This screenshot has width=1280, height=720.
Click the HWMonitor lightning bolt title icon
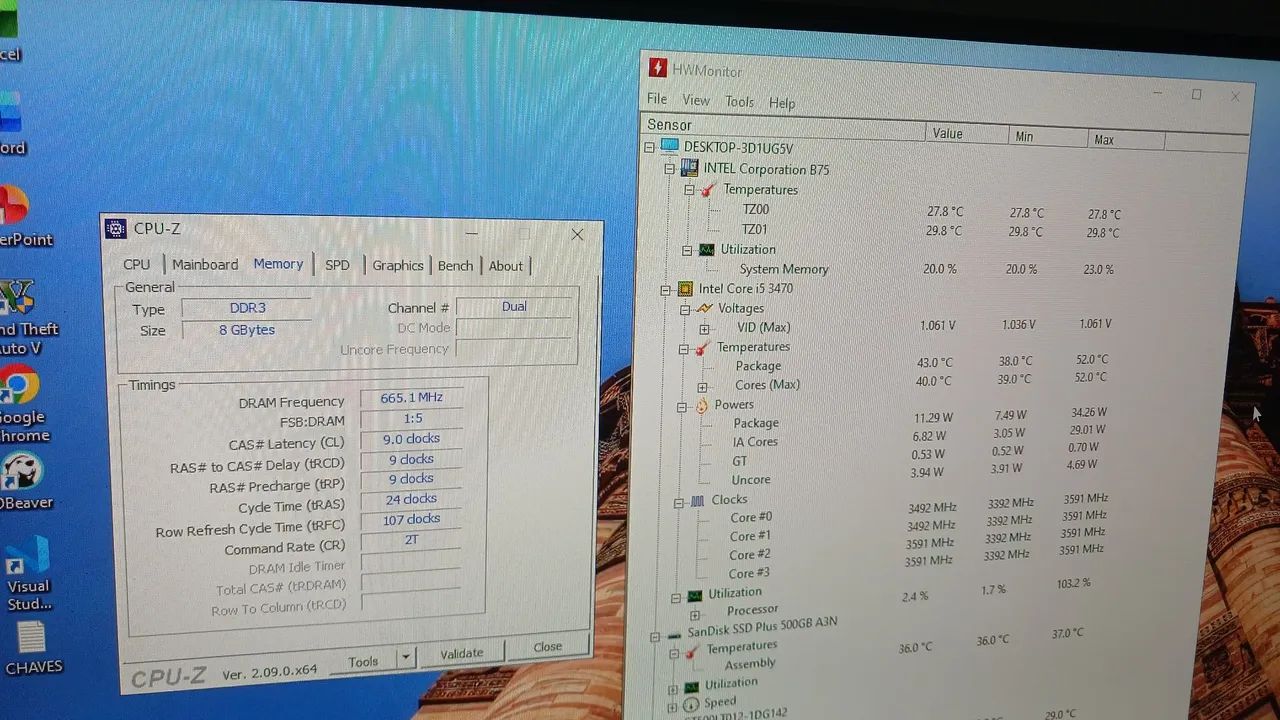657,68
